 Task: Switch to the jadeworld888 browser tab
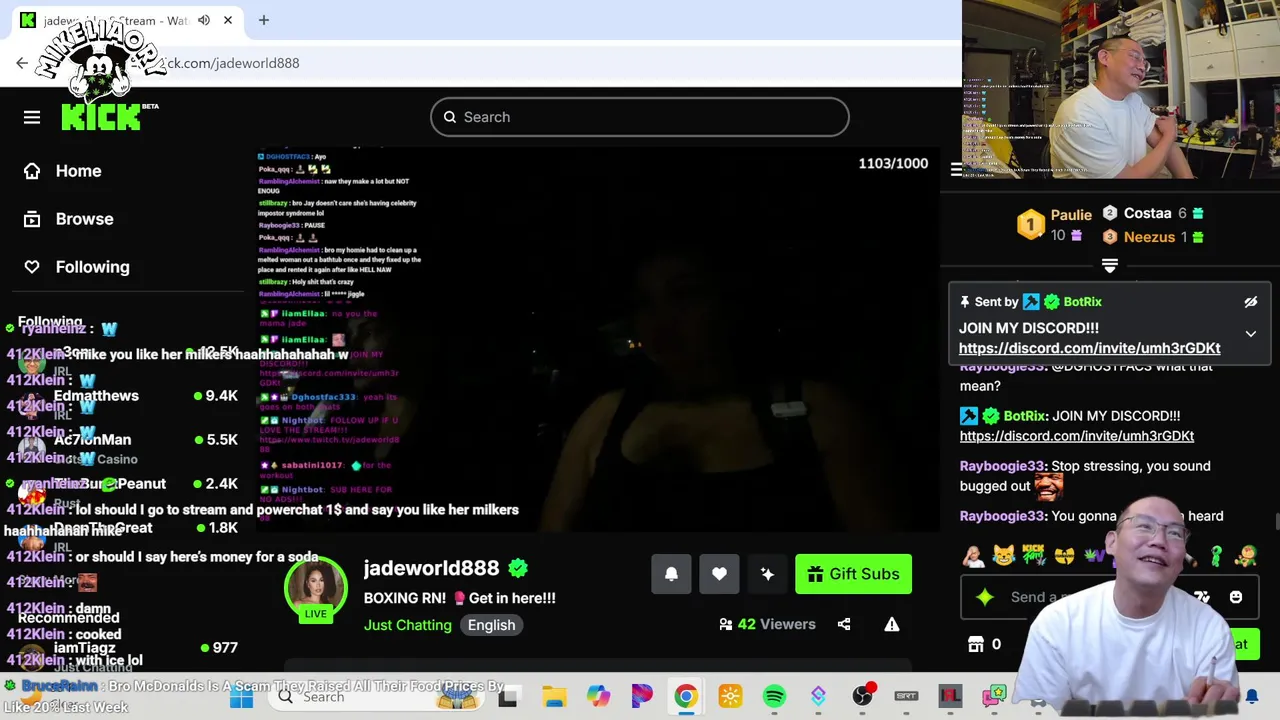pos(130,20)
